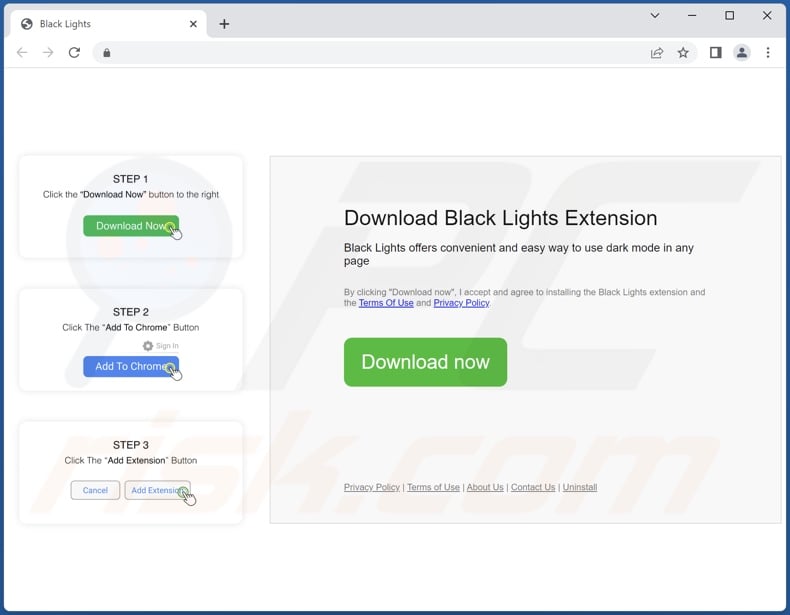Click the Cancel button in Step 3

tap(95, 490)
